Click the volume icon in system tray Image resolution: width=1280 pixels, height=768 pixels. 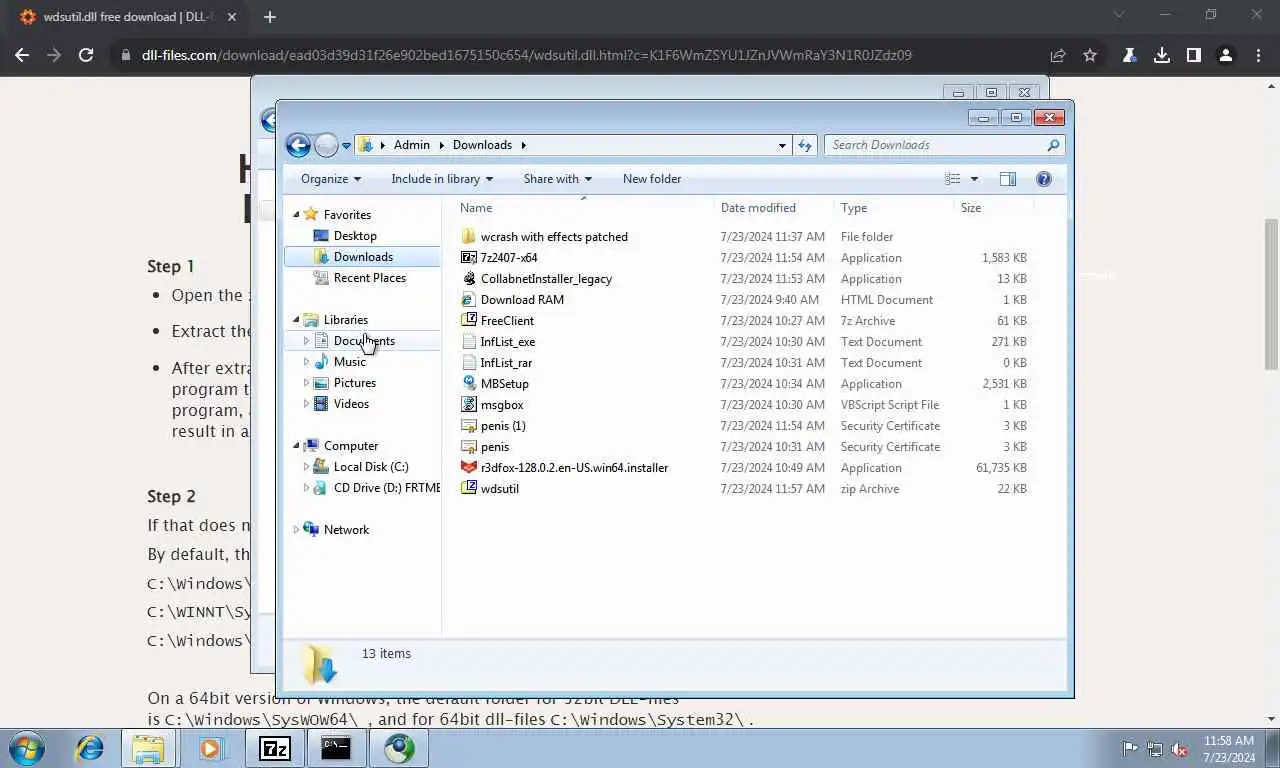1179,749
